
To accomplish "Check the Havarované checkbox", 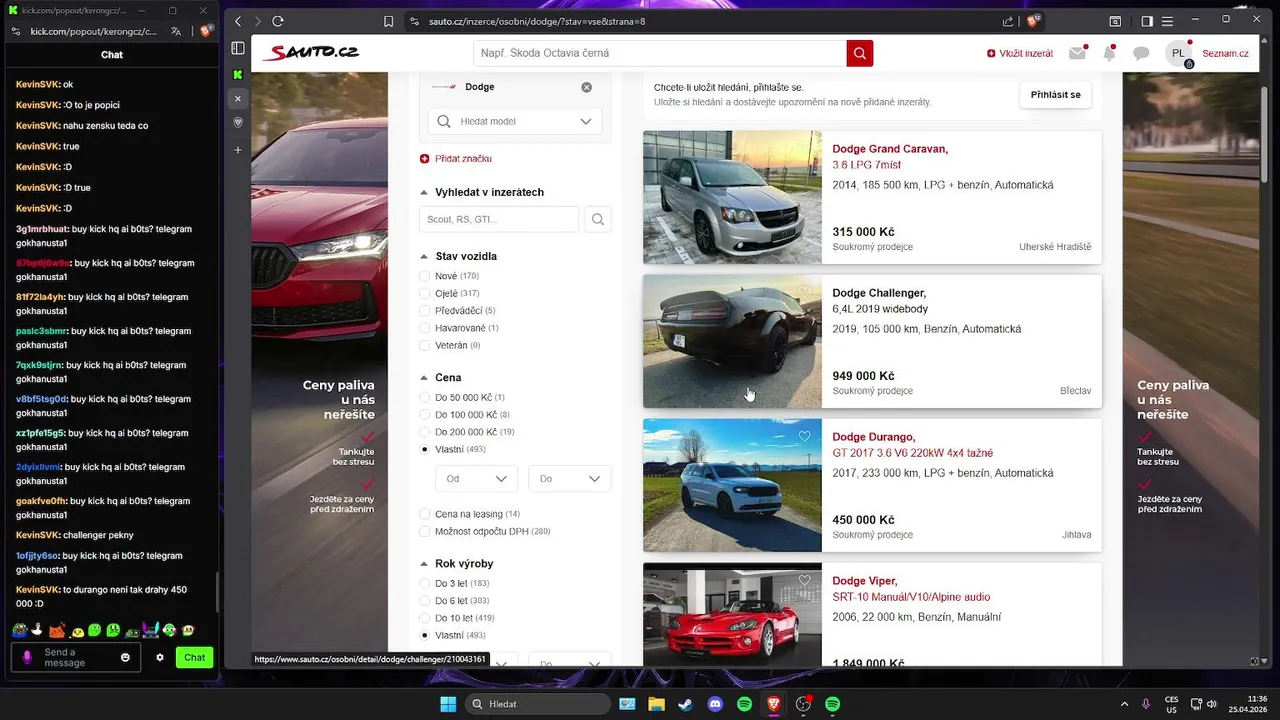I will click(425, 328).
